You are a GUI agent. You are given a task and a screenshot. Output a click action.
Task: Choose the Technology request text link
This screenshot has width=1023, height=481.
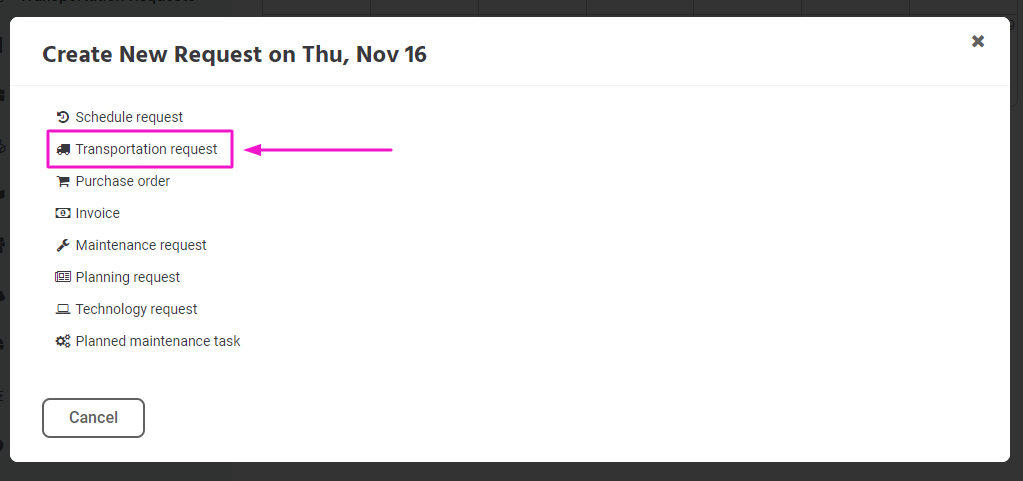136,309
